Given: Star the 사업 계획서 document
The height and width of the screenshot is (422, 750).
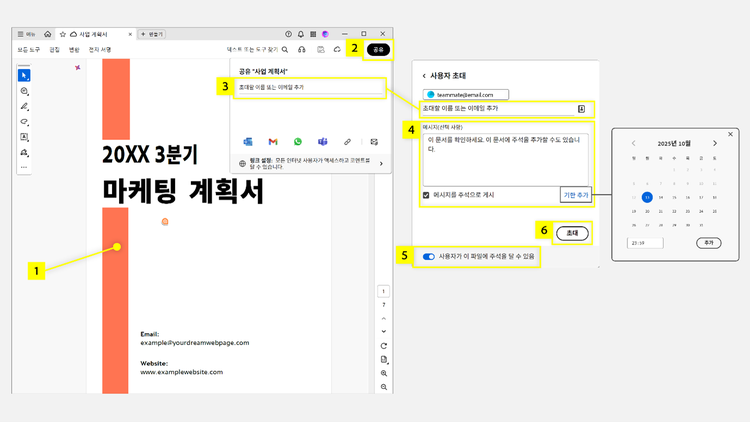Looking at the screenshot, I should tap(63, 34).
